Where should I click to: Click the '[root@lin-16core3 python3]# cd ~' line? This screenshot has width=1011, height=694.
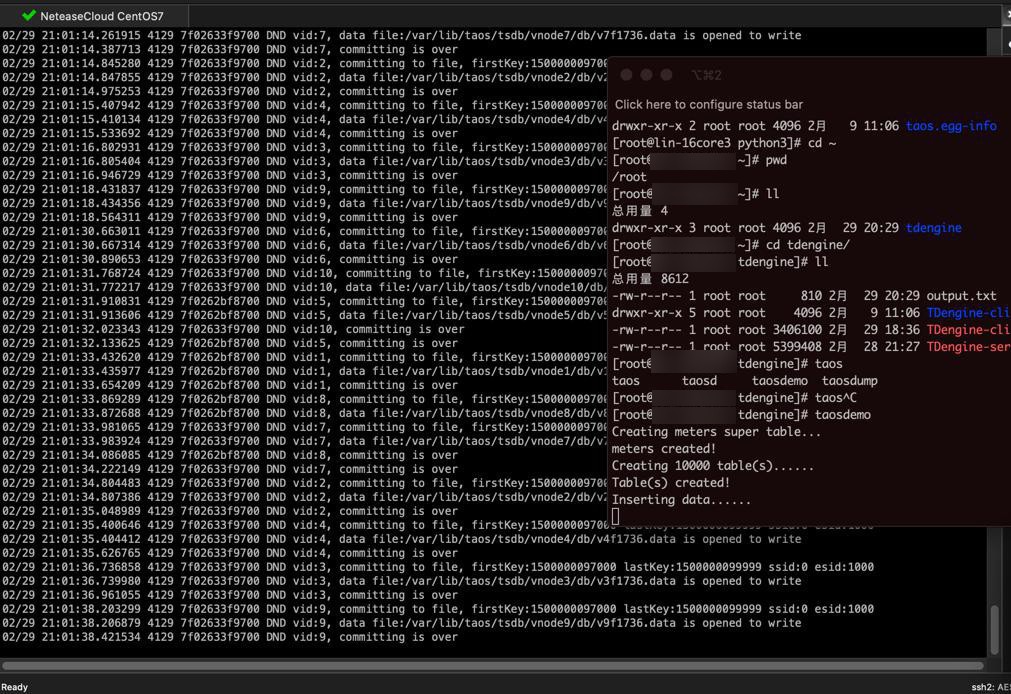(x=724, y=143)
